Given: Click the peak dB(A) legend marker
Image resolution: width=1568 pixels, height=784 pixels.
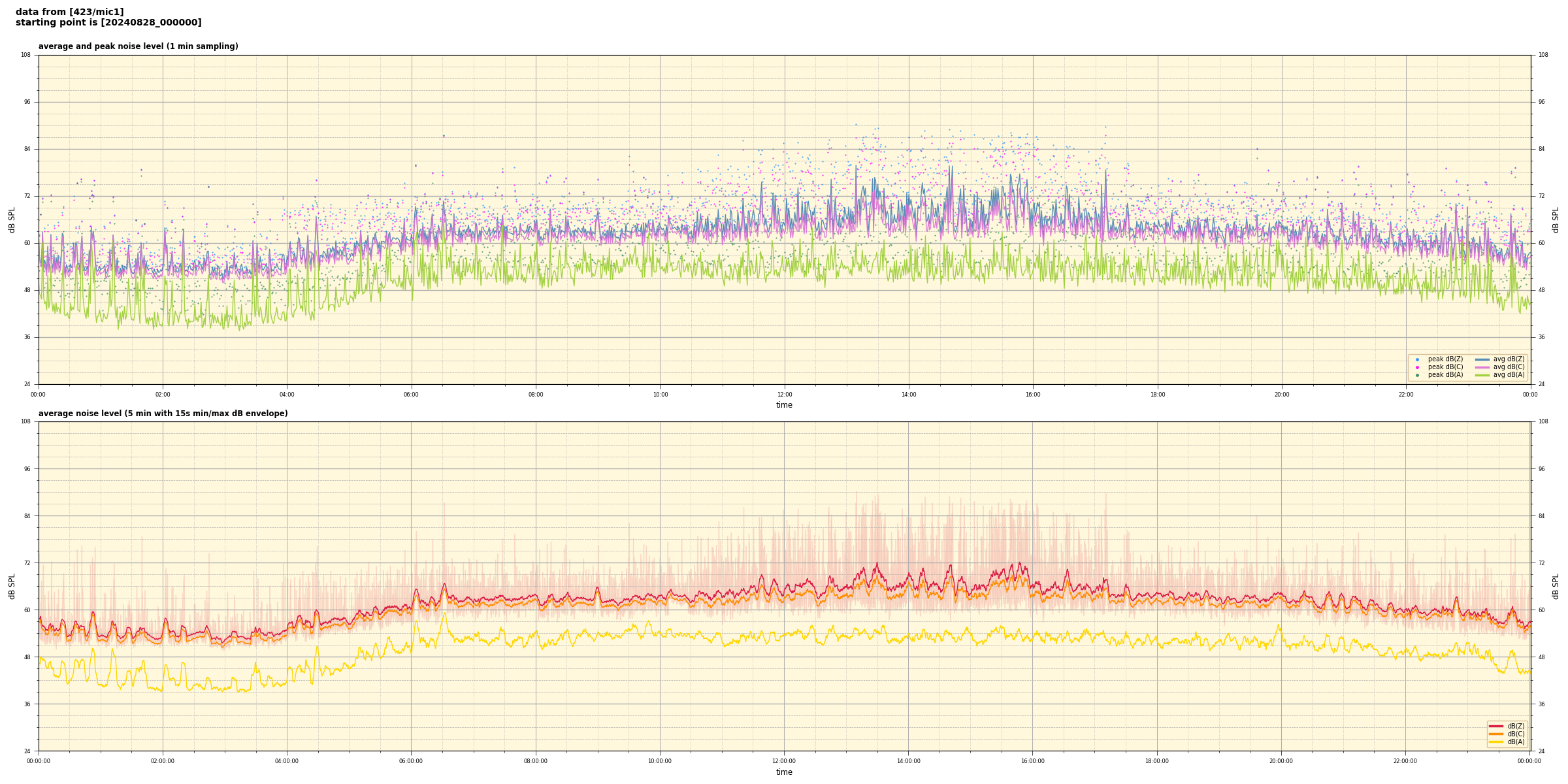Looking at the screenshot, I should tap(1417, 375).
